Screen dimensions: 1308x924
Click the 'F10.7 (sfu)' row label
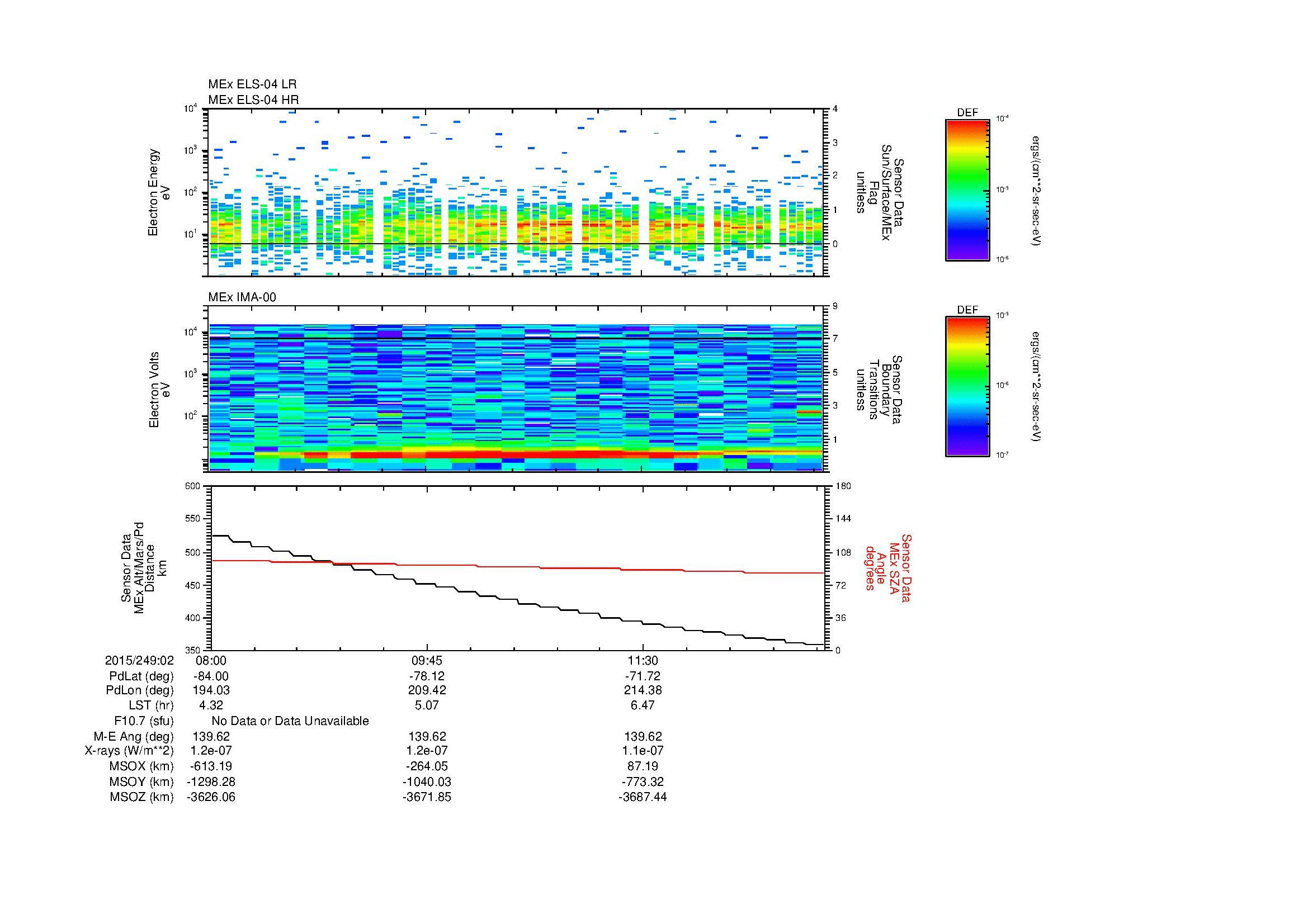(144, 721)
